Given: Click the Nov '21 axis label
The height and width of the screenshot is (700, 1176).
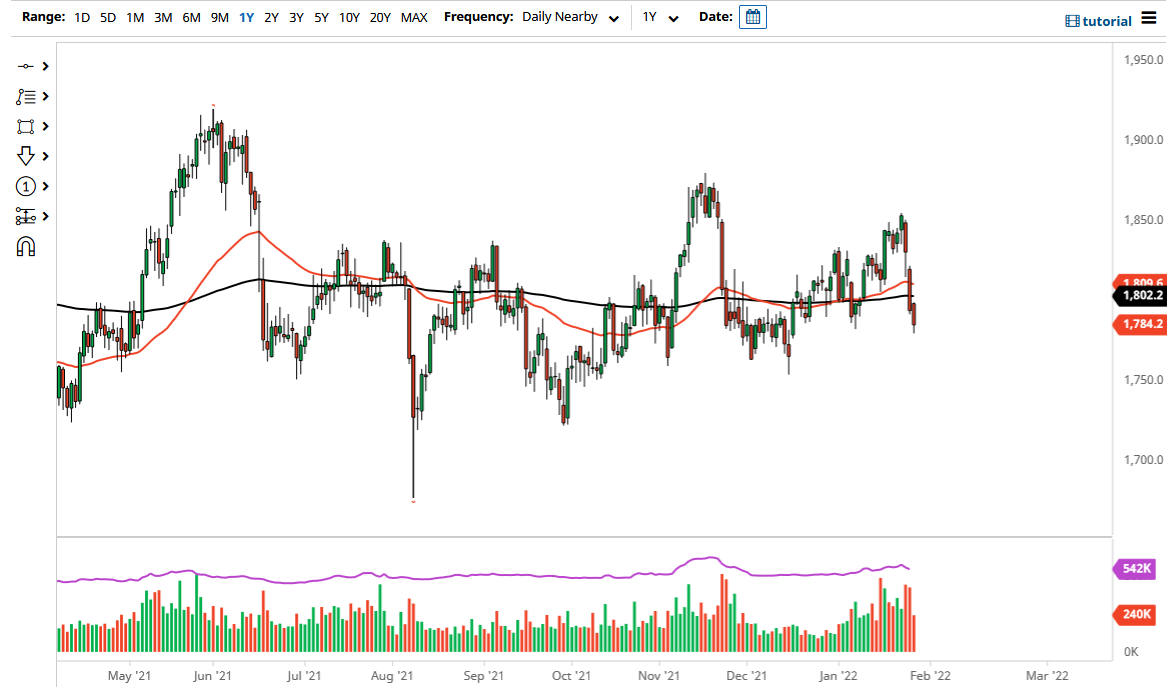Looking at the screenshot, I should click(658, 675).
